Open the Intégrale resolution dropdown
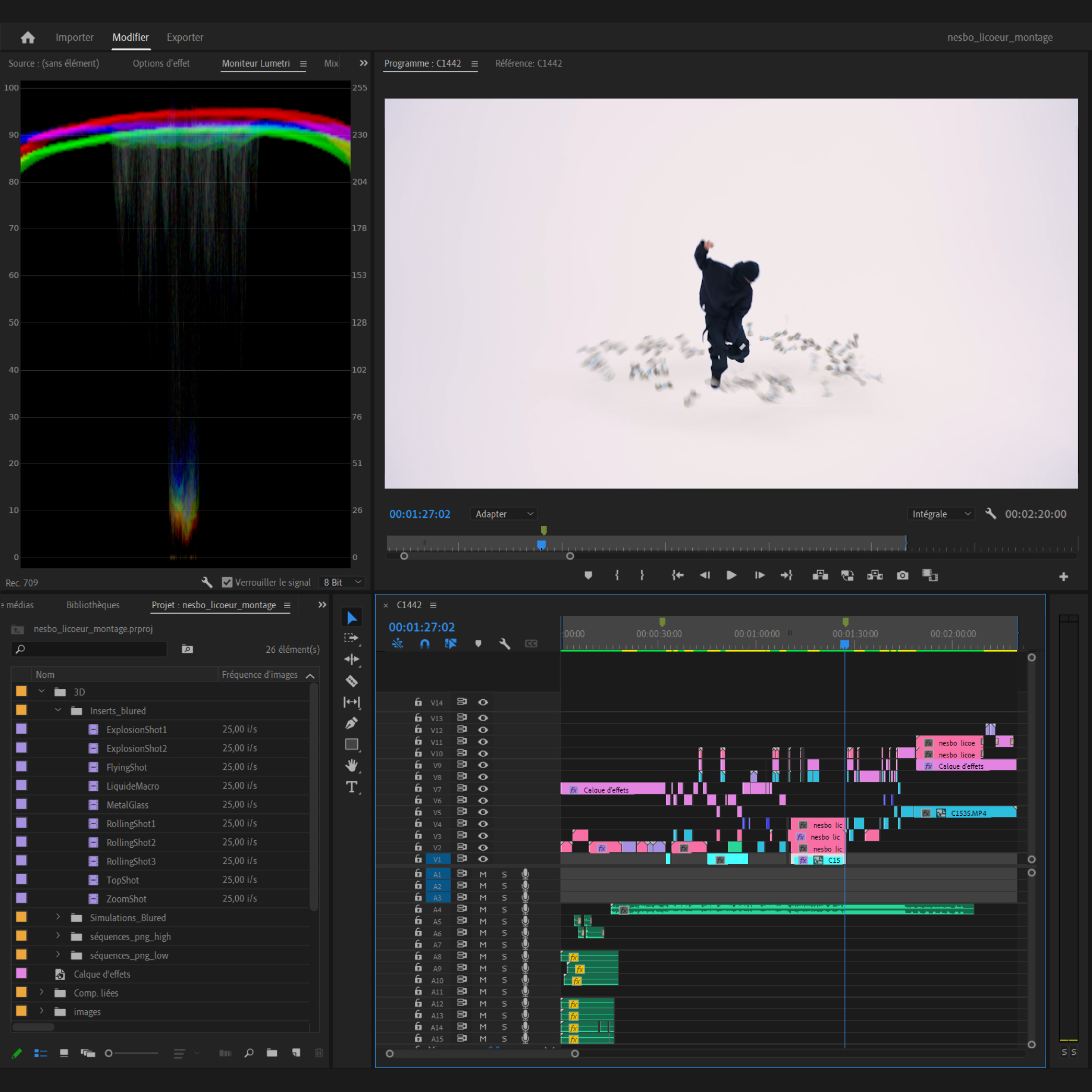Image resolution: width=1092 pixels, height=1092 pixels. 941,514
